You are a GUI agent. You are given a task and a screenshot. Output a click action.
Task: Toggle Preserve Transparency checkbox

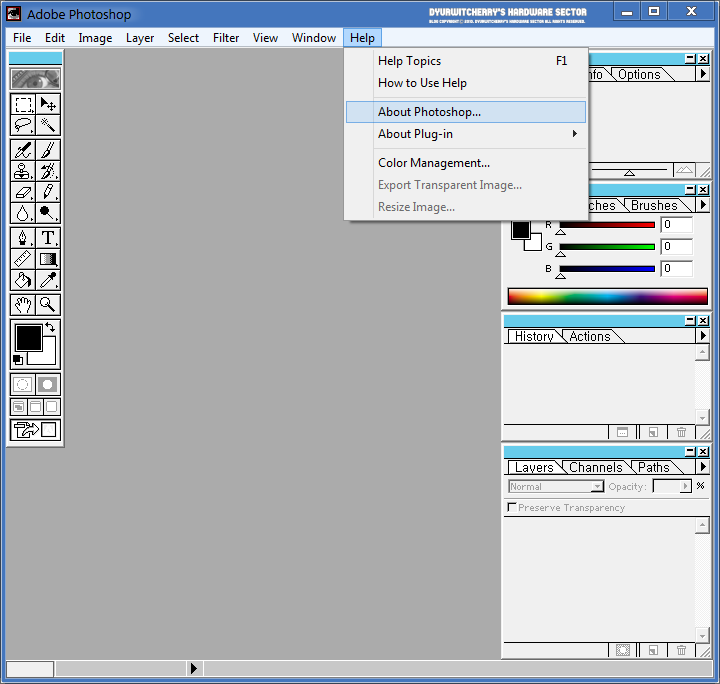coord(512,507)
